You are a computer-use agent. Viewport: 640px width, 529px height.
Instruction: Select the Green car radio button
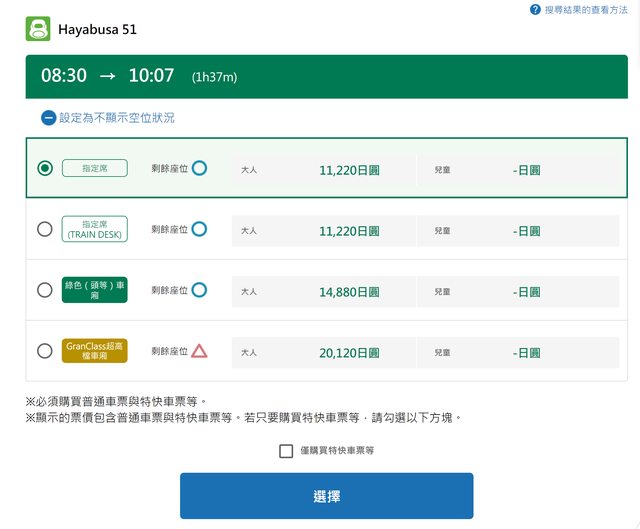(45, 290)
